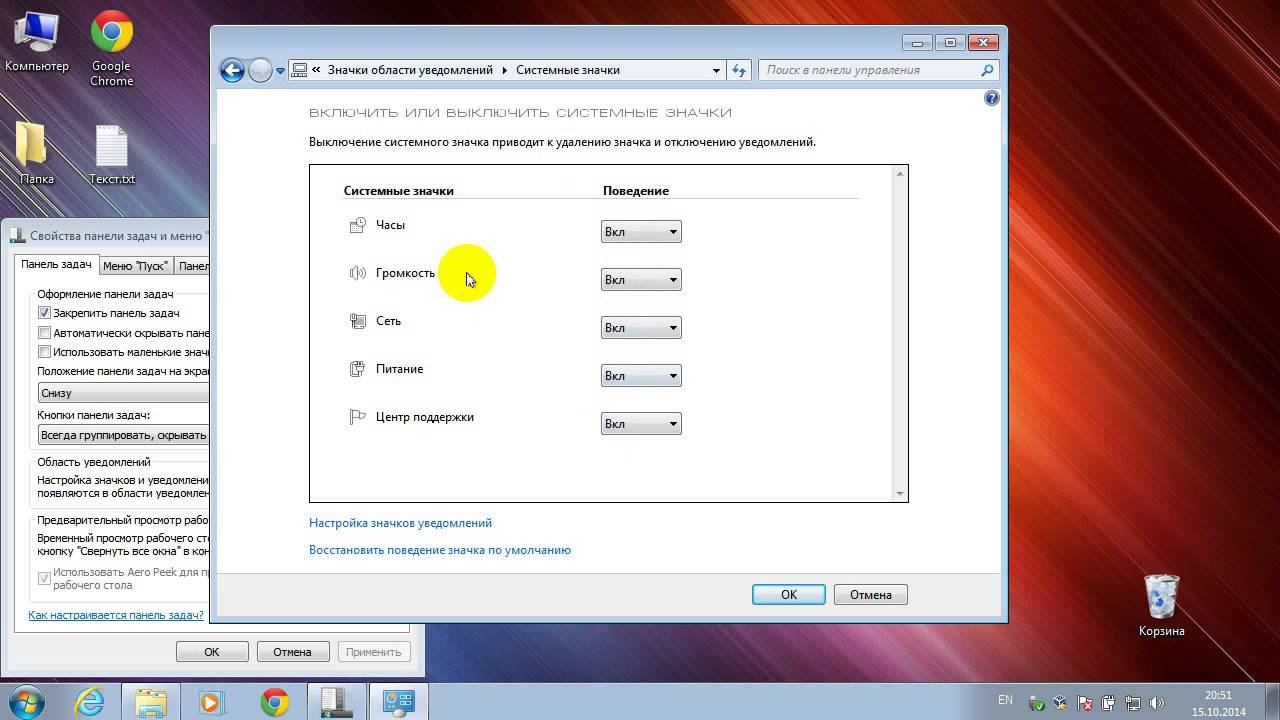Click Safely Remove Hardware tray icon
The width and height of the screenshot is (1280, 720).
point(1038,703)
